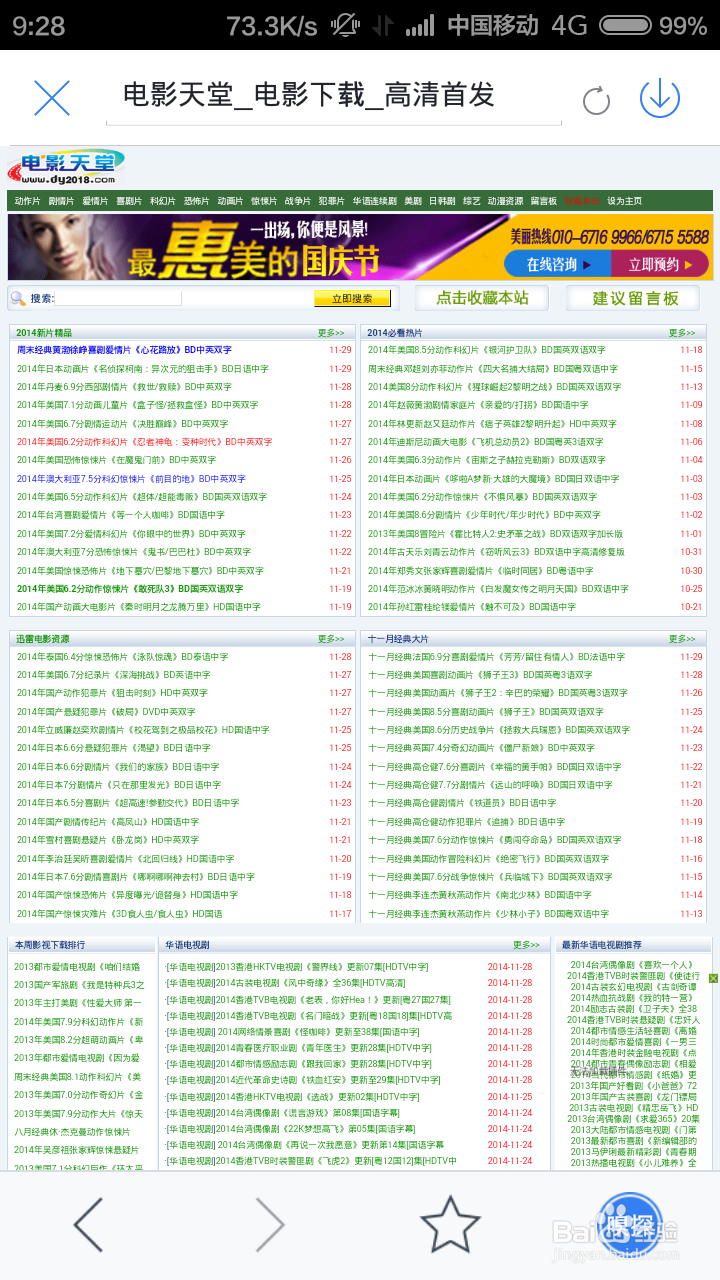The height and width of the screenshot is (1280, 720).
Task: Click the yellow 立即搜索 button
Action: click(x=352, y=298)
